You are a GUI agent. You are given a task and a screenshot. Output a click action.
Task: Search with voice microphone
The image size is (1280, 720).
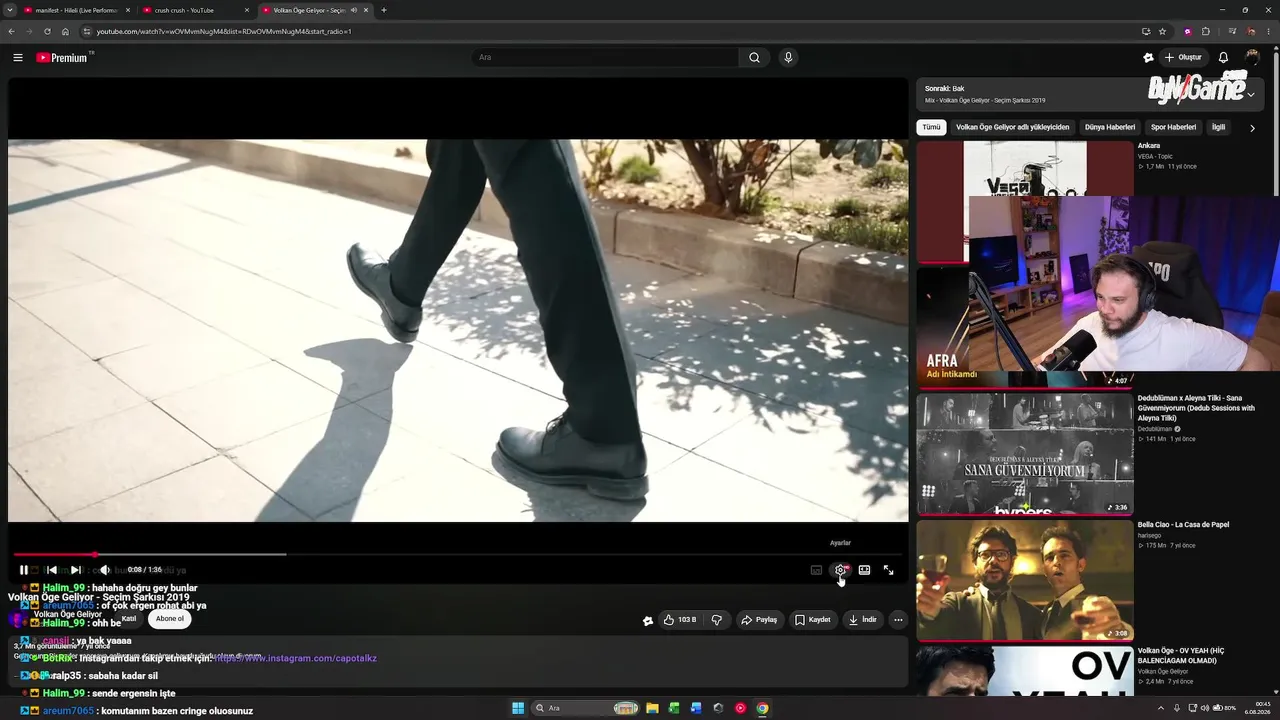[788, 57]
